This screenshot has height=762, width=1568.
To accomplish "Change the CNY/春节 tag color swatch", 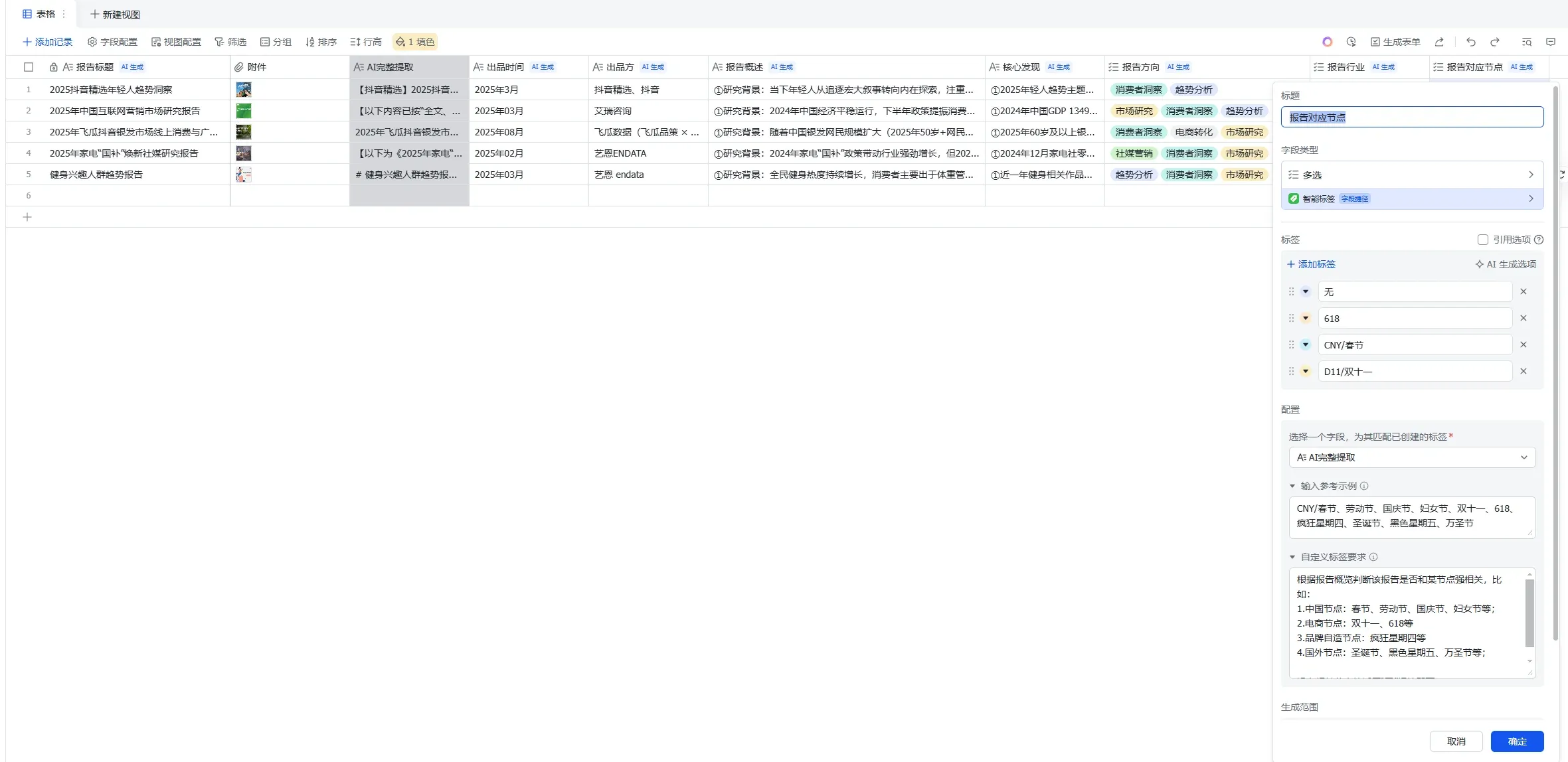I will click(x=1305, y=344).
